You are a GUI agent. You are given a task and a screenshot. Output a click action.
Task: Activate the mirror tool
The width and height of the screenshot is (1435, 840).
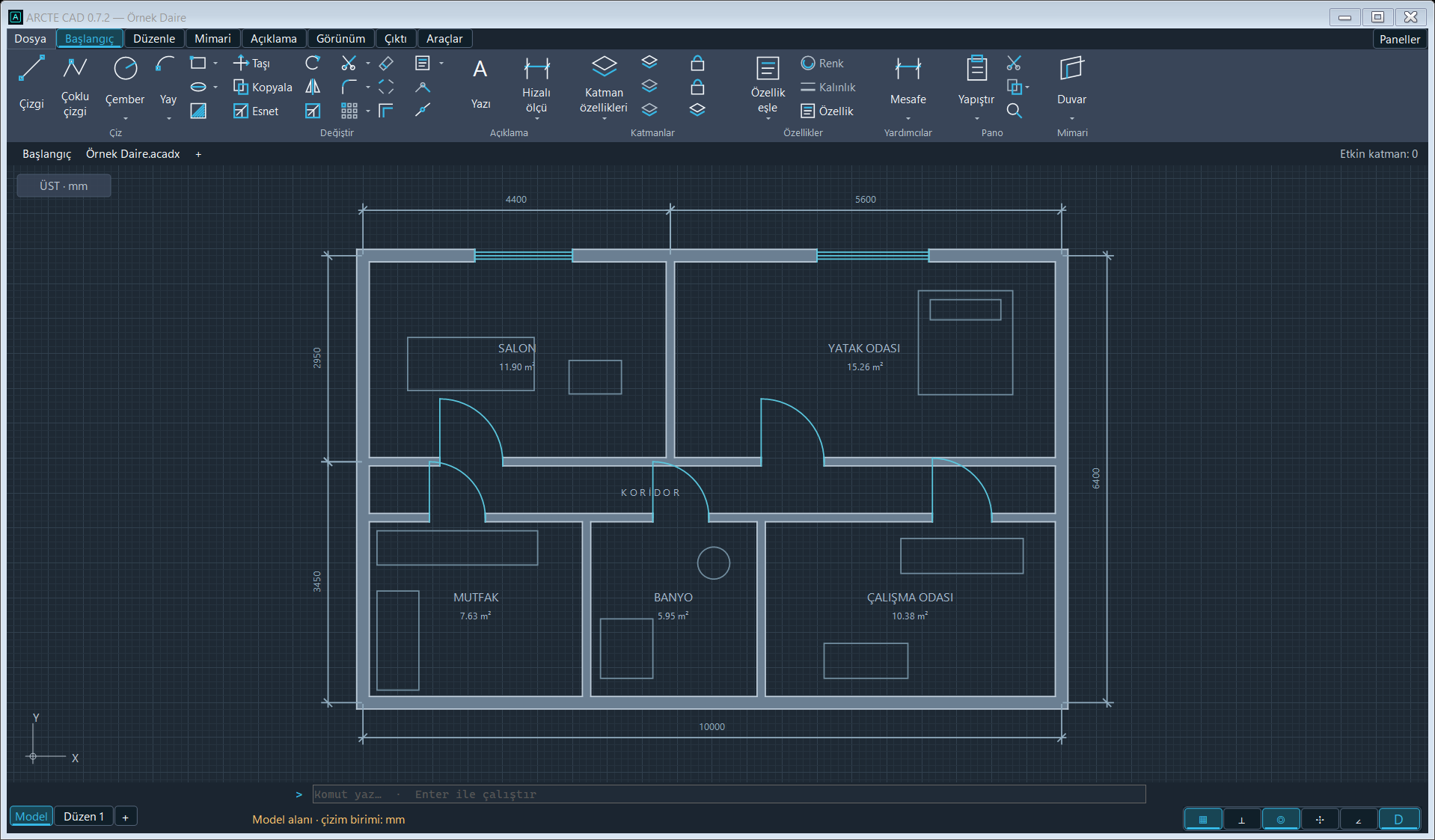[313, 87]
